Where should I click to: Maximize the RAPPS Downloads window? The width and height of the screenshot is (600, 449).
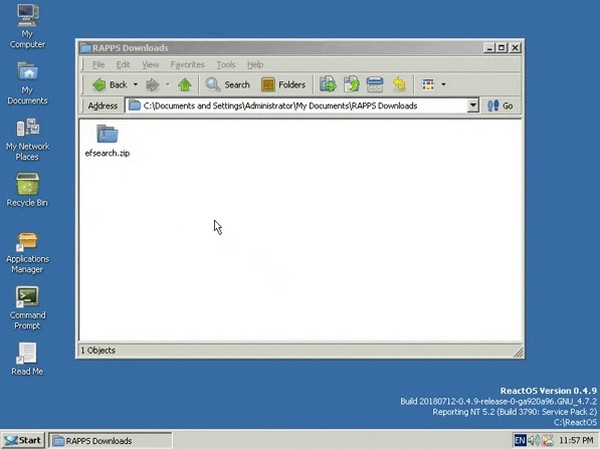click(502, 48)
